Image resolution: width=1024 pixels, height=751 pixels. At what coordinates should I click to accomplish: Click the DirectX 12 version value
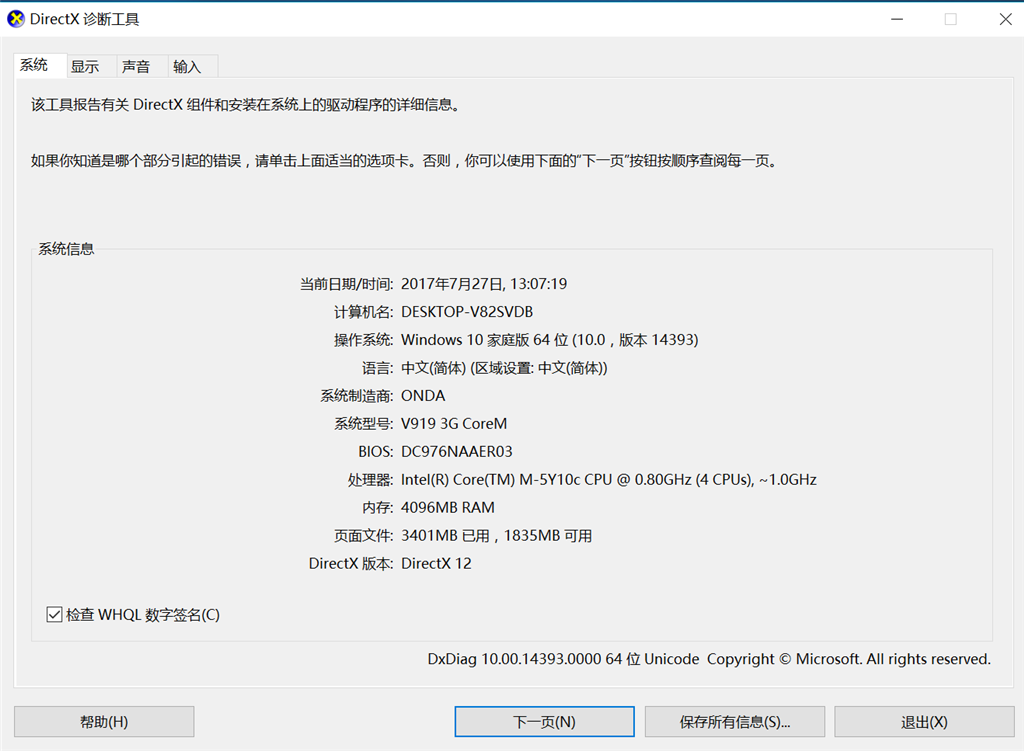point(436,563)
